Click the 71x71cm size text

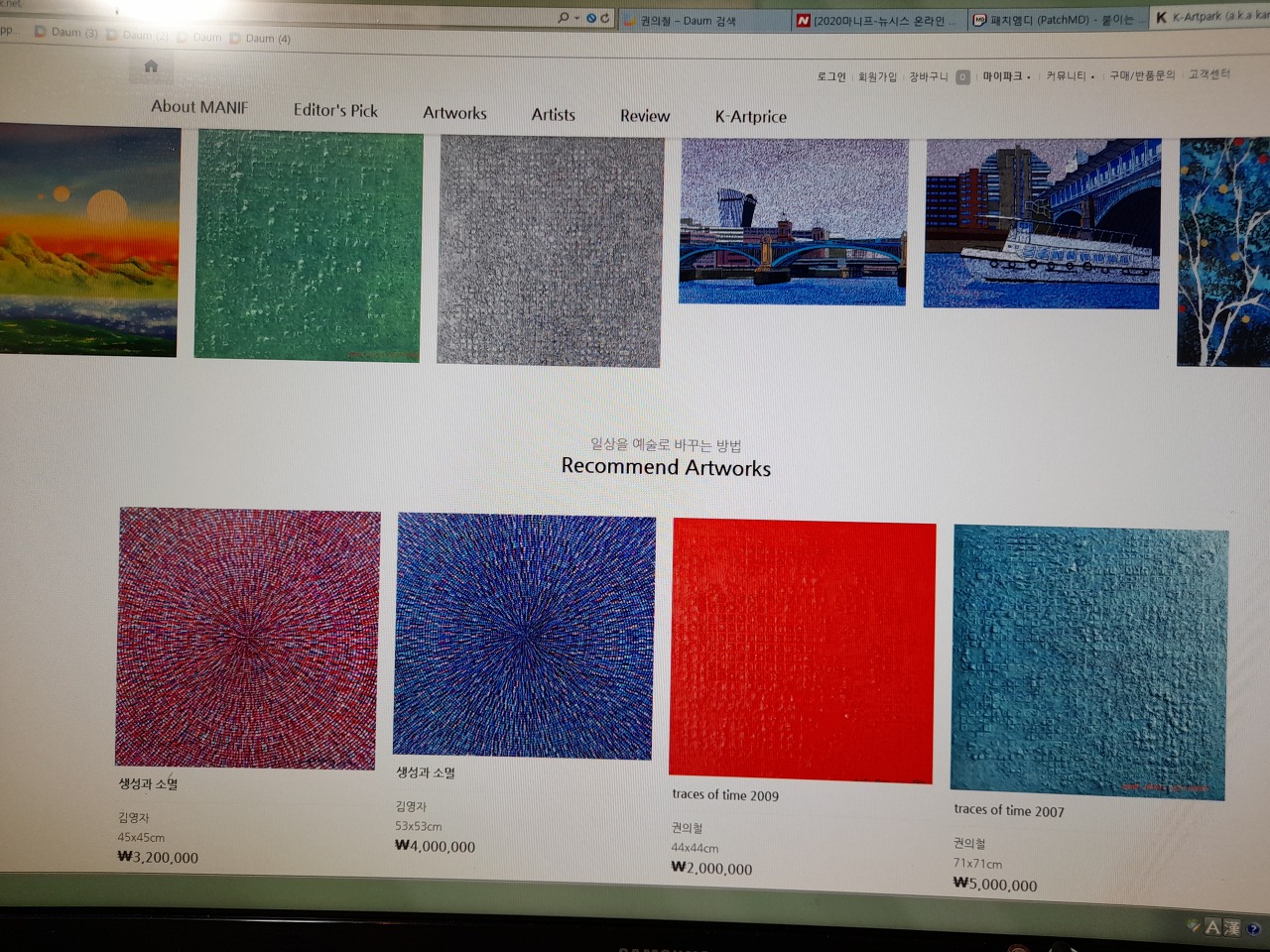[x=977, y=864]
